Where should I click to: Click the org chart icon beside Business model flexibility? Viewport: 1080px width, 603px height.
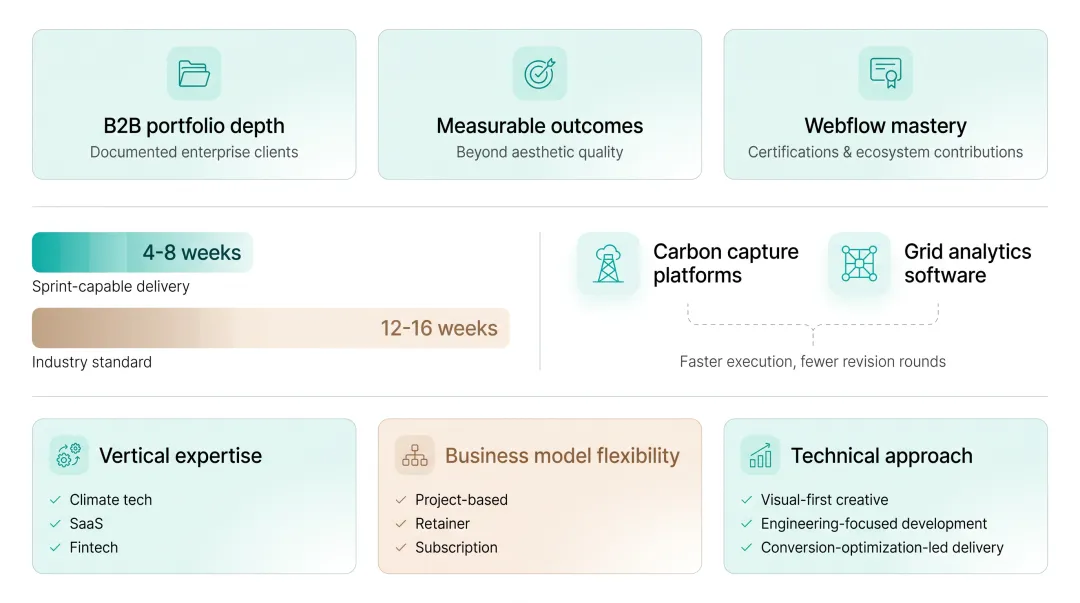click(x=415, y=456)
